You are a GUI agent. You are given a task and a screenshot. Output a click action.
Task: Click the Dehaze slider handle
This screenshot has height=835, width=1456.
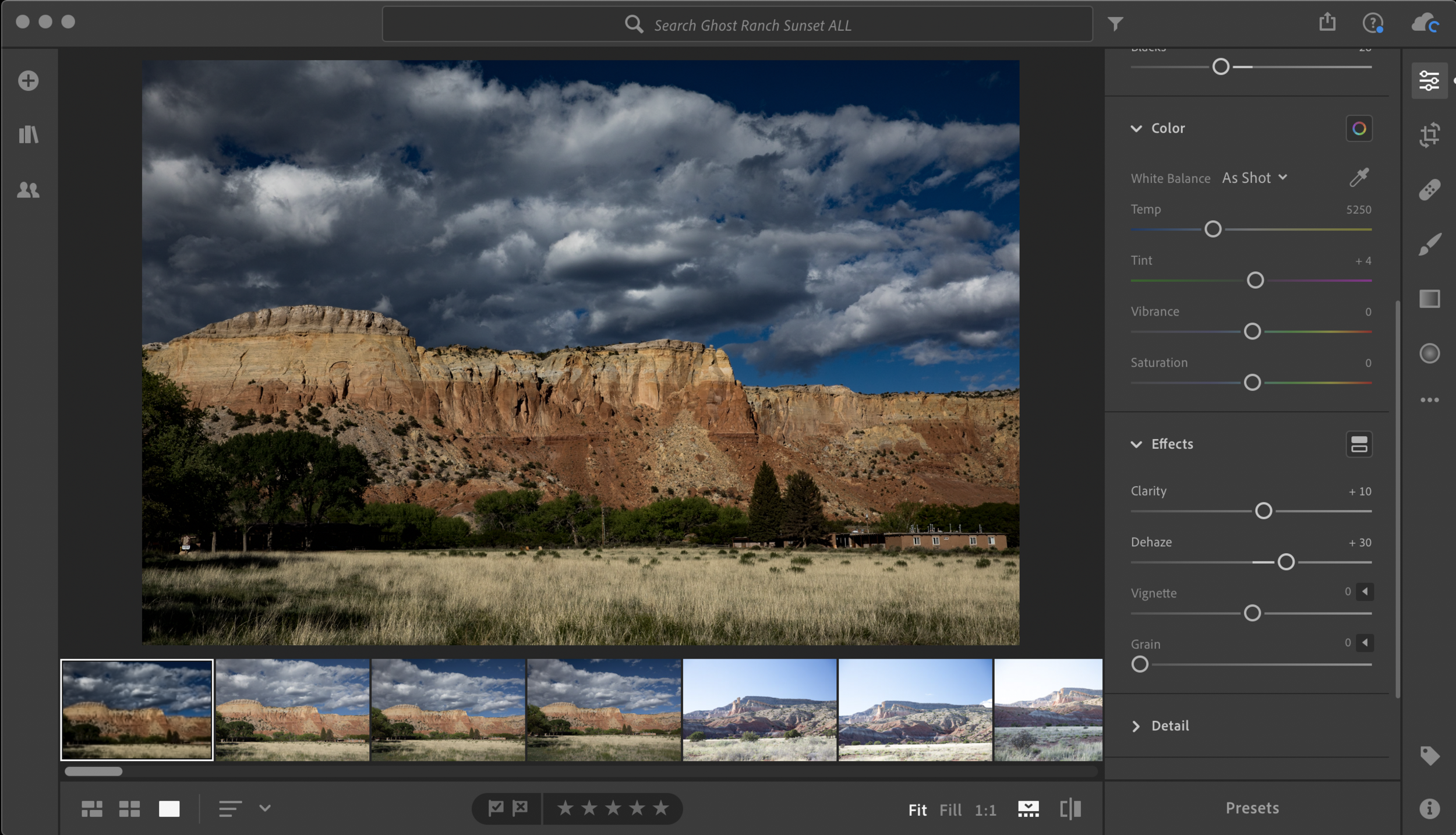pos(1286,562)
